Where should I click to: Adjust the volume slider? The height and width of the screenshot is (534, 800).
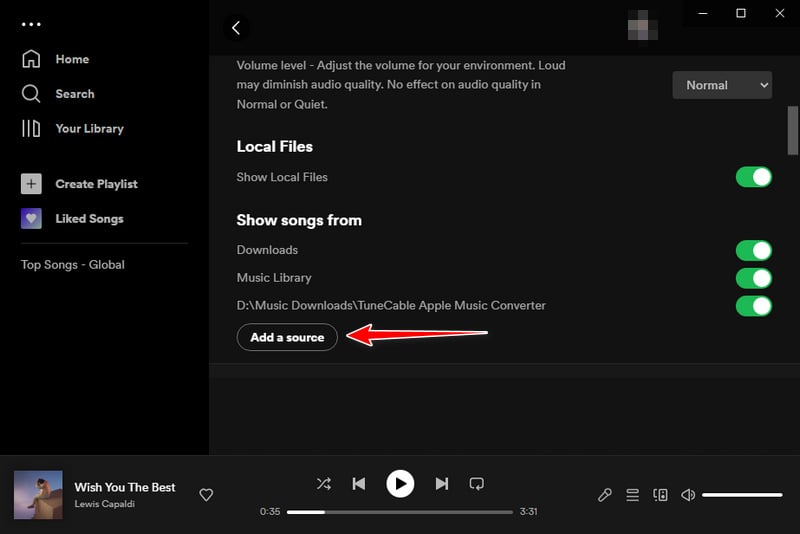[x=742, y=495]
